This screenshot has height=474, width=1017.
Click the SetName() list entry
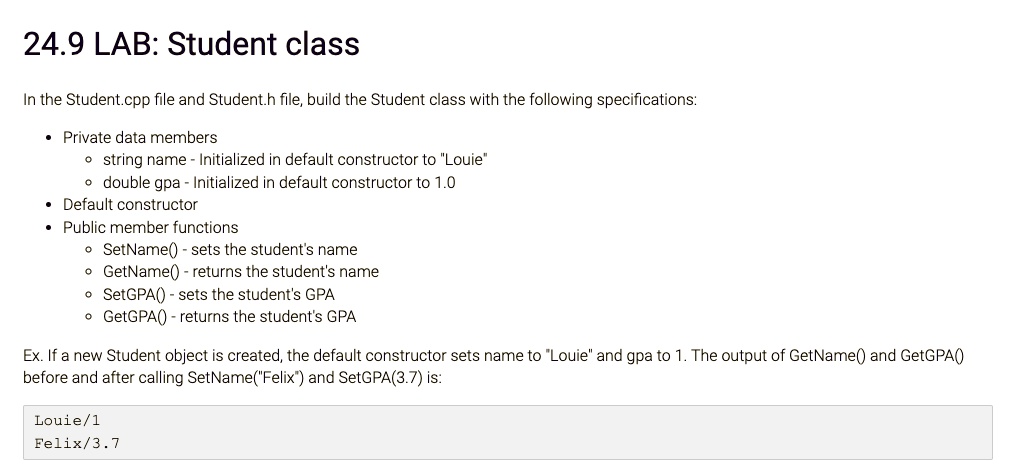coord(230,250)
